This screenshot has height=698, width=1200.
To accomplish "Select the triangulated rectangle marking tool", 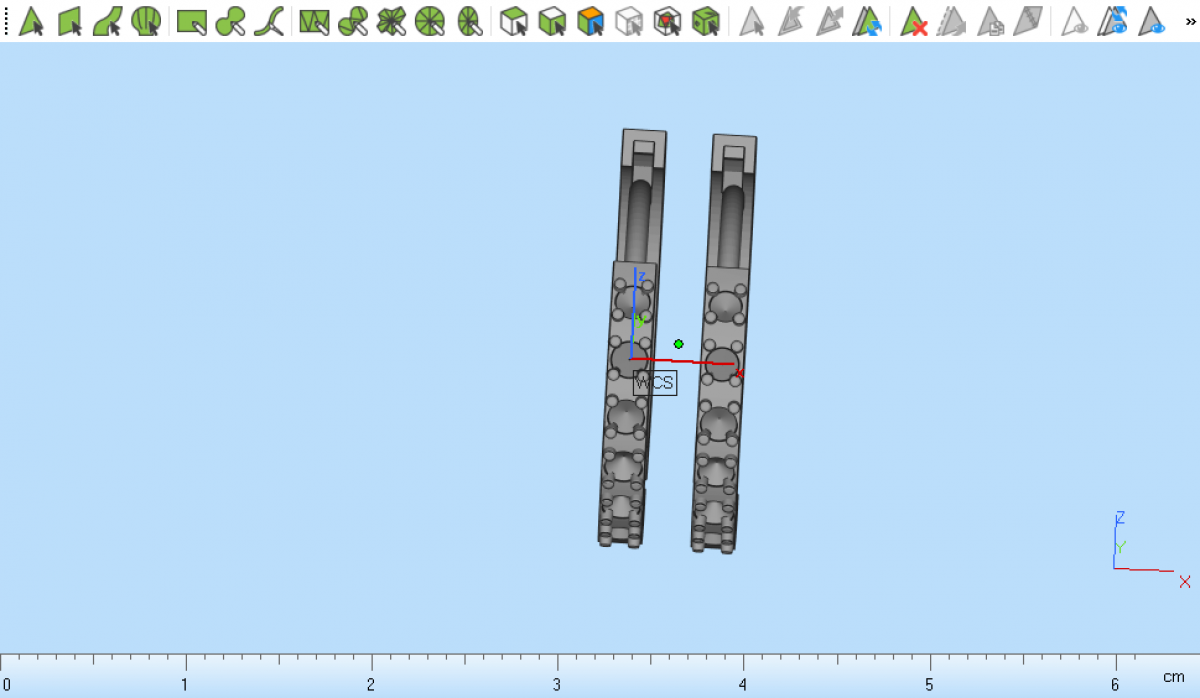I will 314,21.
